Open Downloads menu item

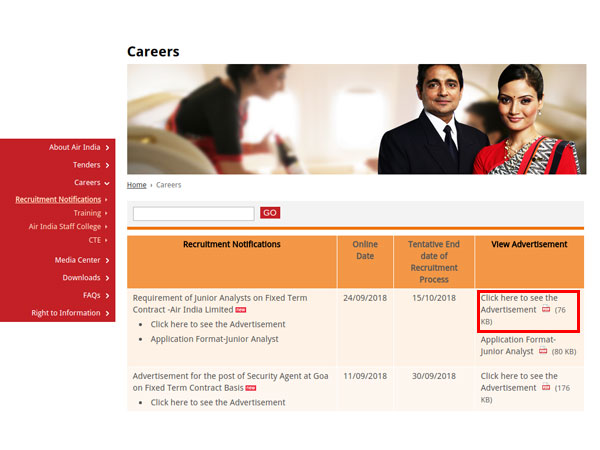(x=82, y=278)
